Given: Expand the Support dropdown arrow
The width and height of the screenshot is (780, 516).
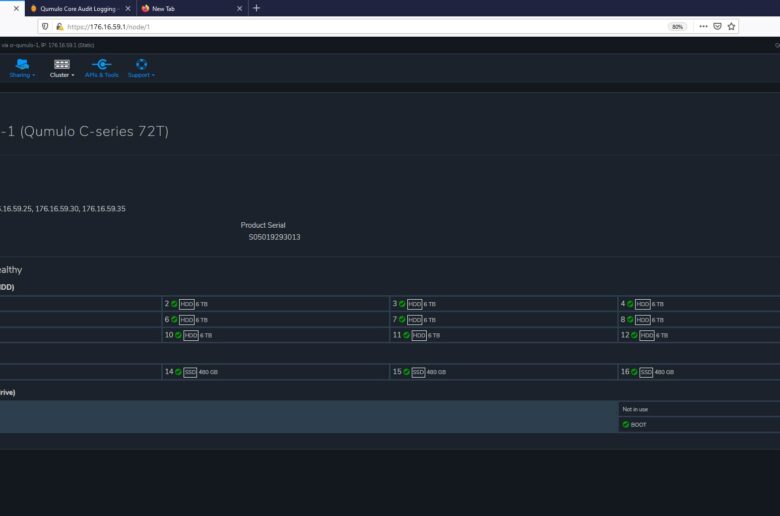Looking at the screenshot, I should click(x=153, y=75).
